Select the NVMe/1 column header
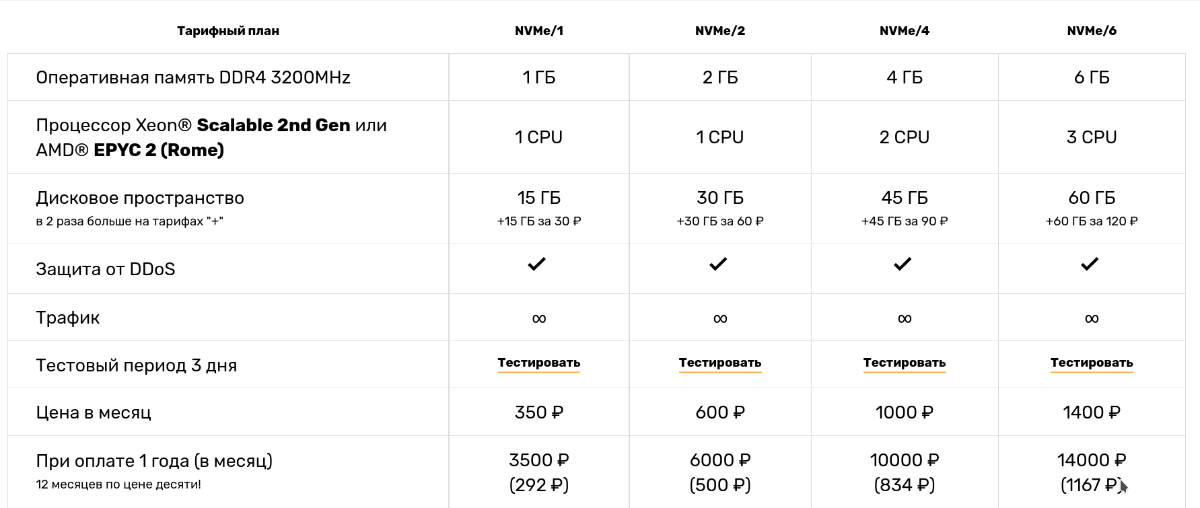 [x=539, y=31]
